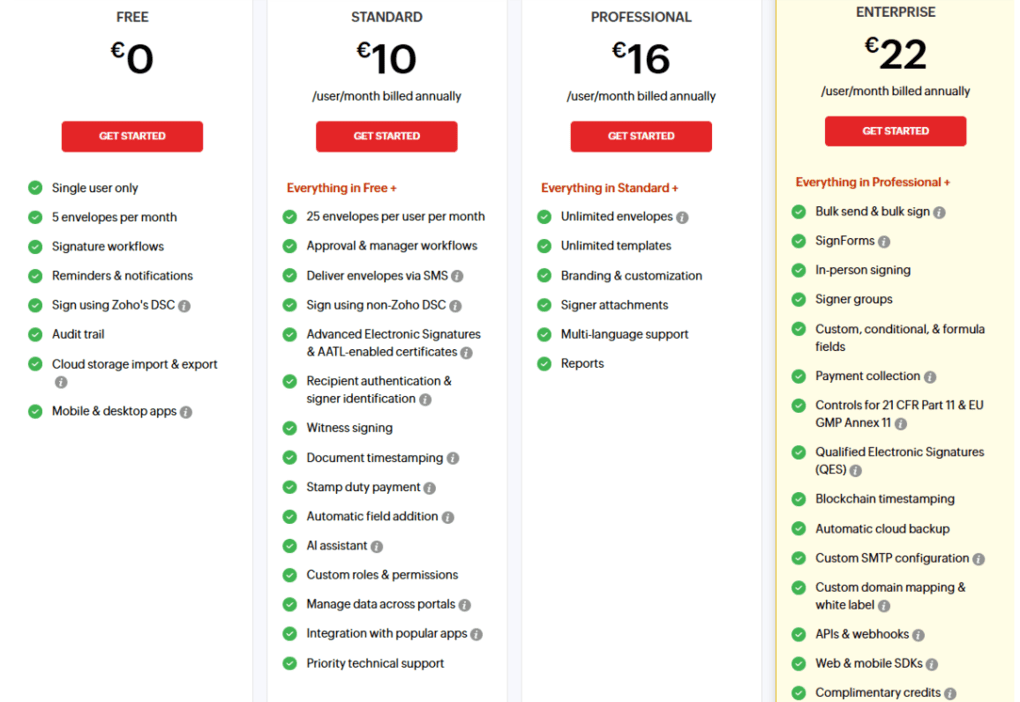Viewport: 1020px width, 702px height.
Task: View info for AI assistant feature
Action: 376,546
